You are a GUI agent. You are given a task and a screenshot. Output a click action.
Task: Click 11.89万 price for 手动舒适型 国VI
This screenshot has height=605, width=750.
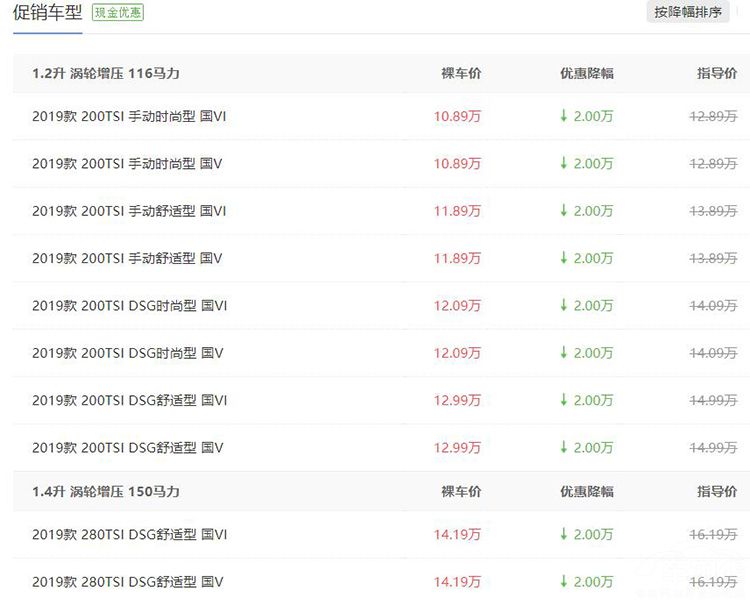pos(457,211)
